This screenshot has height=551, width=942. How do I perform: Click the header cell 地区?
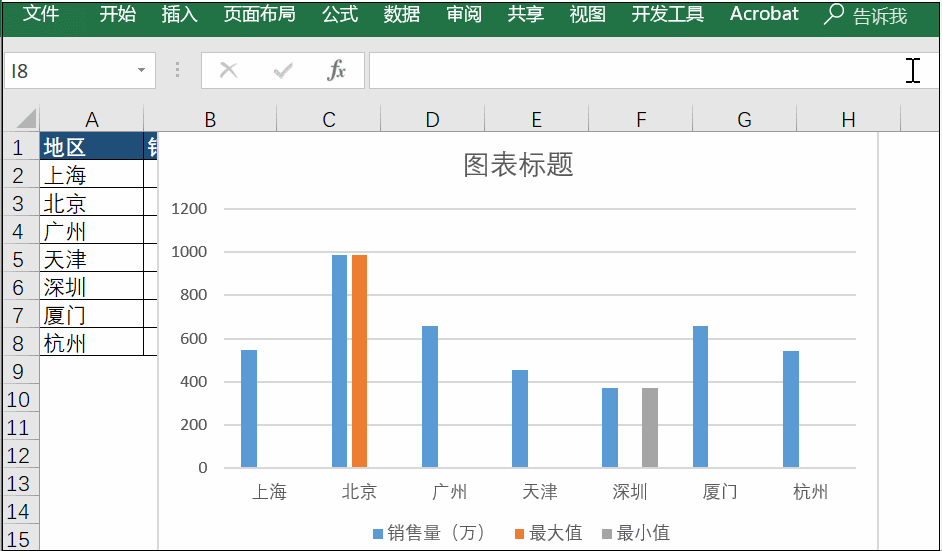coord(91,147)
